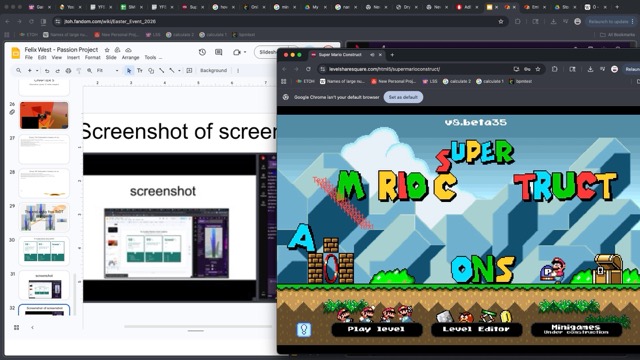This screenshot has width=640, height=360.
Task: Star the Felix West presentation title
Action: [107, 50]
